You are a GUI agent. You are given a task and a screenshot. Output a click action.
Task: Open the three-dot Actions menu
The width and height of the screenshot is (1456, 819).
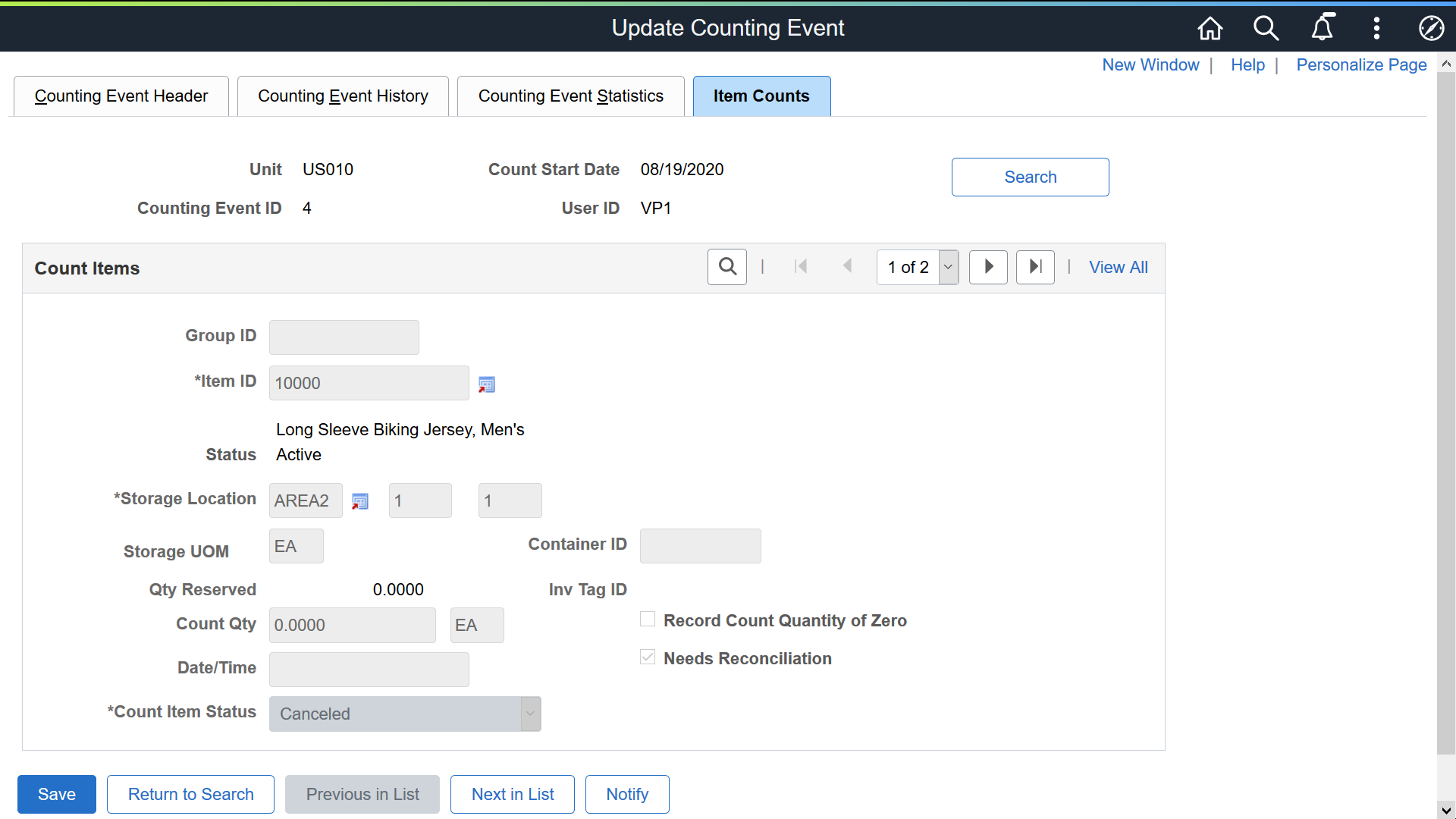[x=1376, y=28]
